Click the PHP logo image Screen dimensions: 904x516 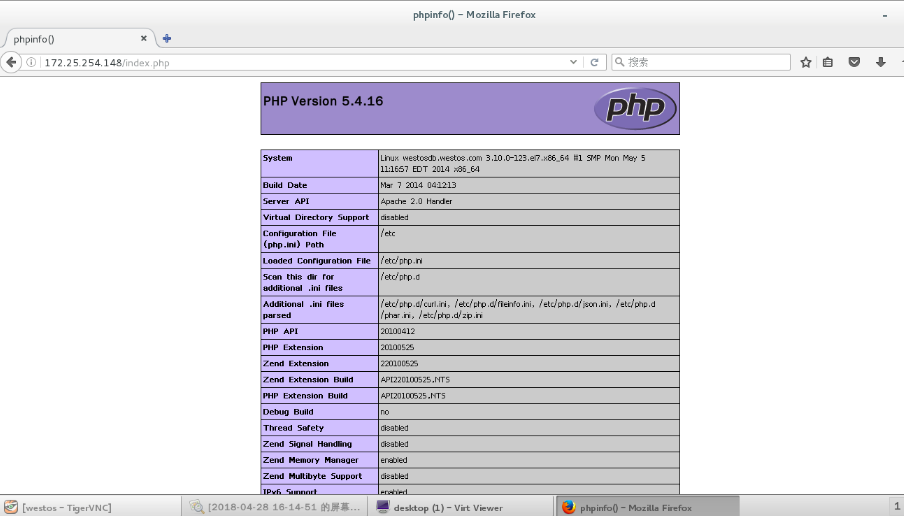(635, 108)
